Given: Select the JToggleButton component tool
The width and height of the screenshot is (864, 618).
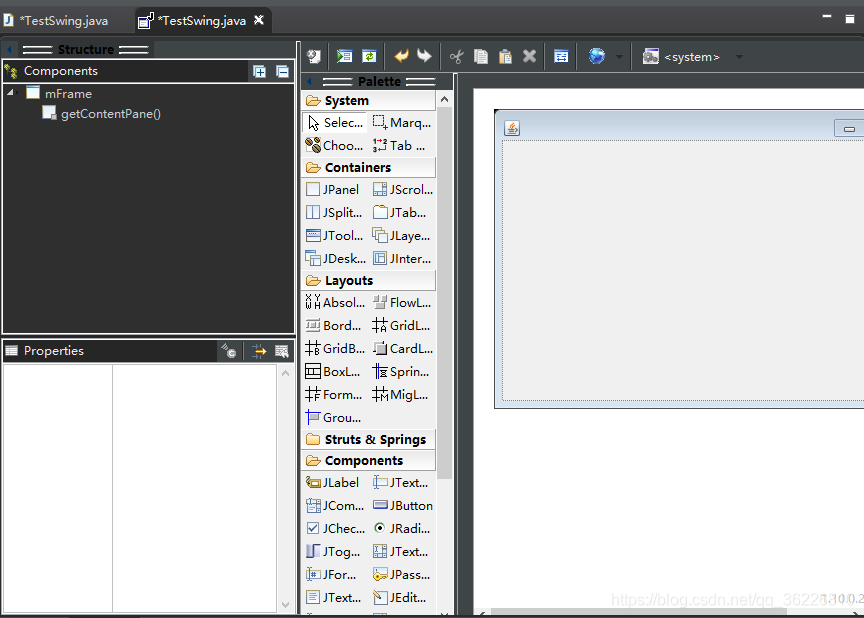Looking at the screenshot, I should tap(333, 551).
